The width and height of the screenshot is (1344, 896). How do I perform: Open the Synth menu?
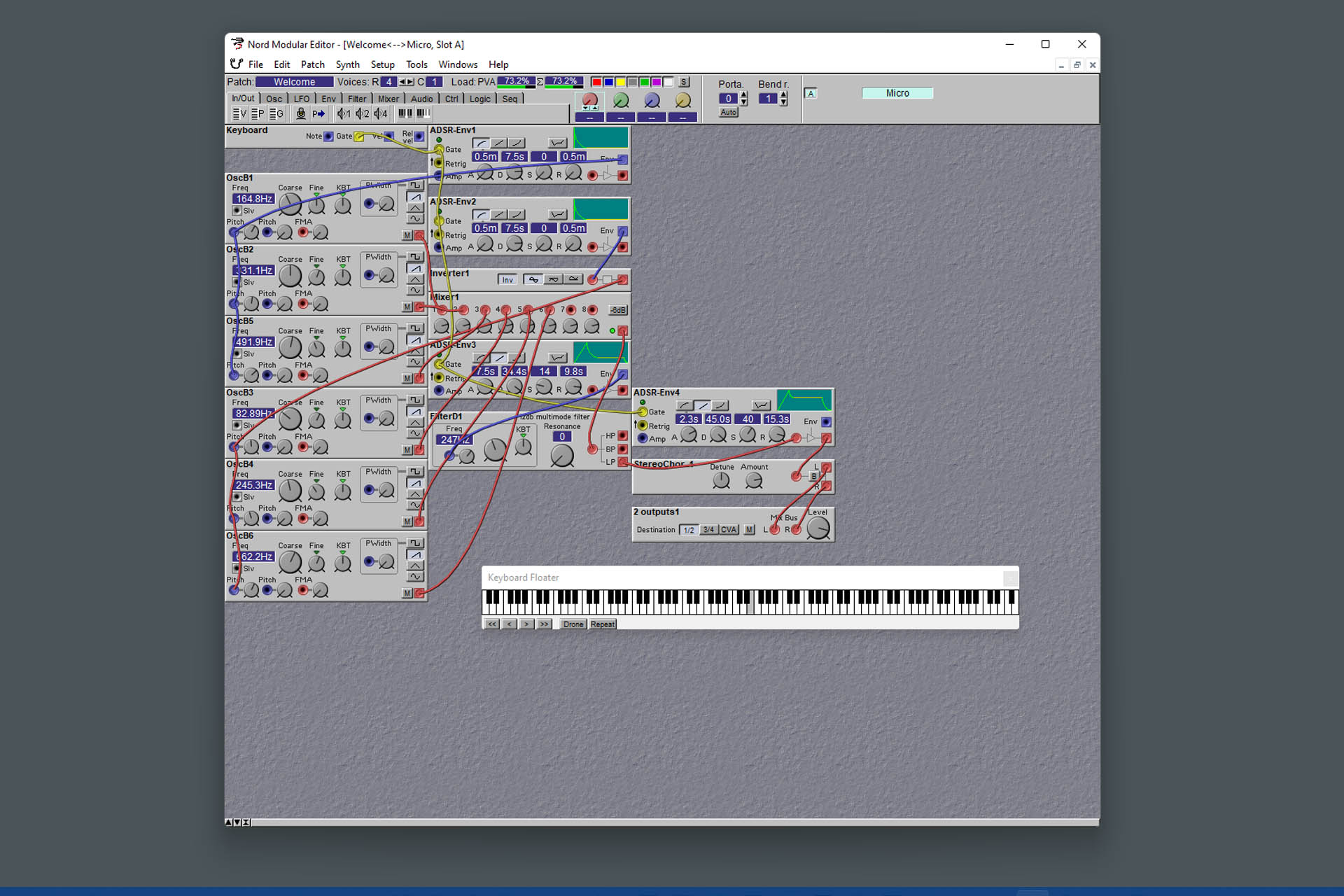tap(347, 64)
